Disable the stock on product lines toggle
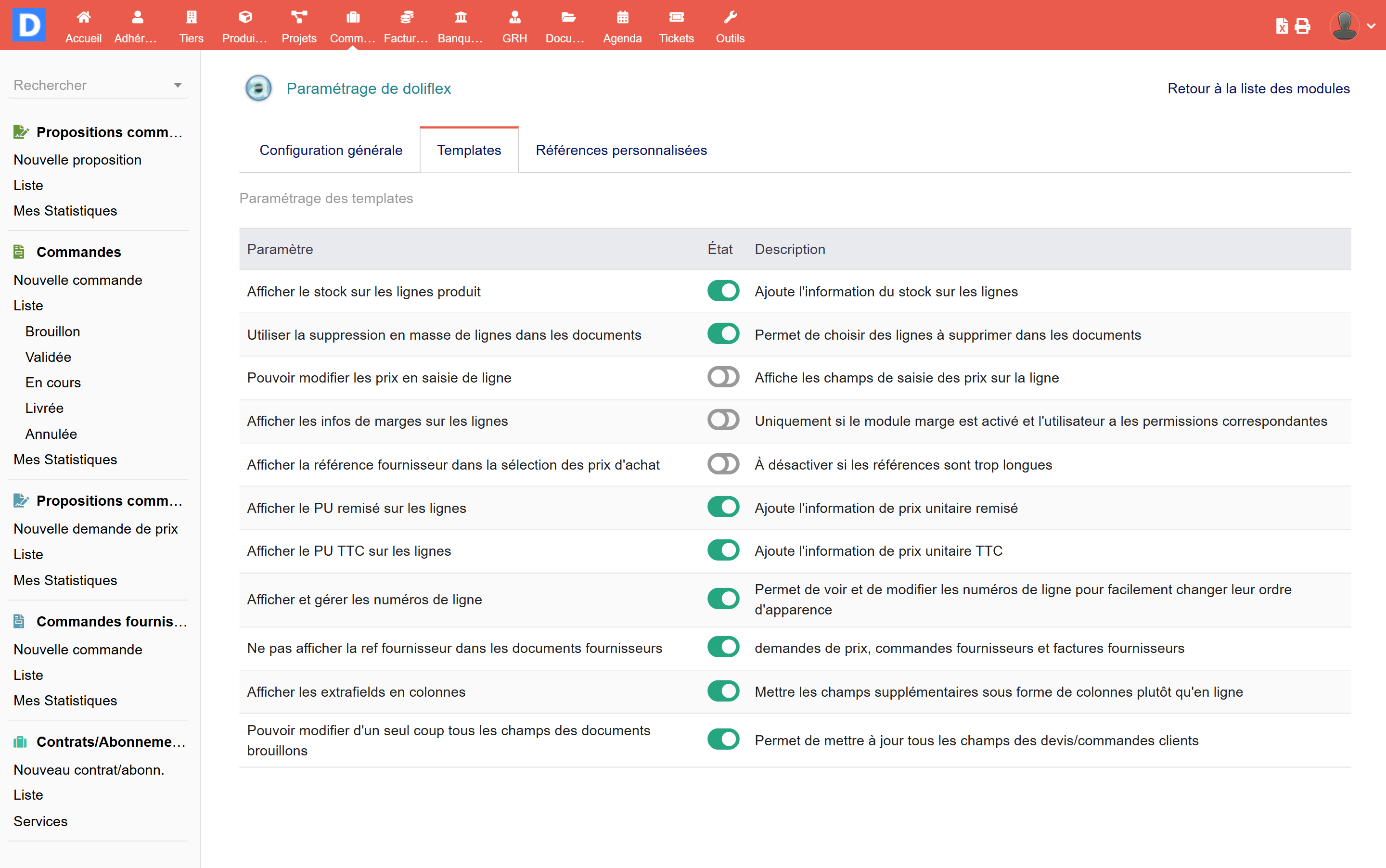 [x=723, y=291]
